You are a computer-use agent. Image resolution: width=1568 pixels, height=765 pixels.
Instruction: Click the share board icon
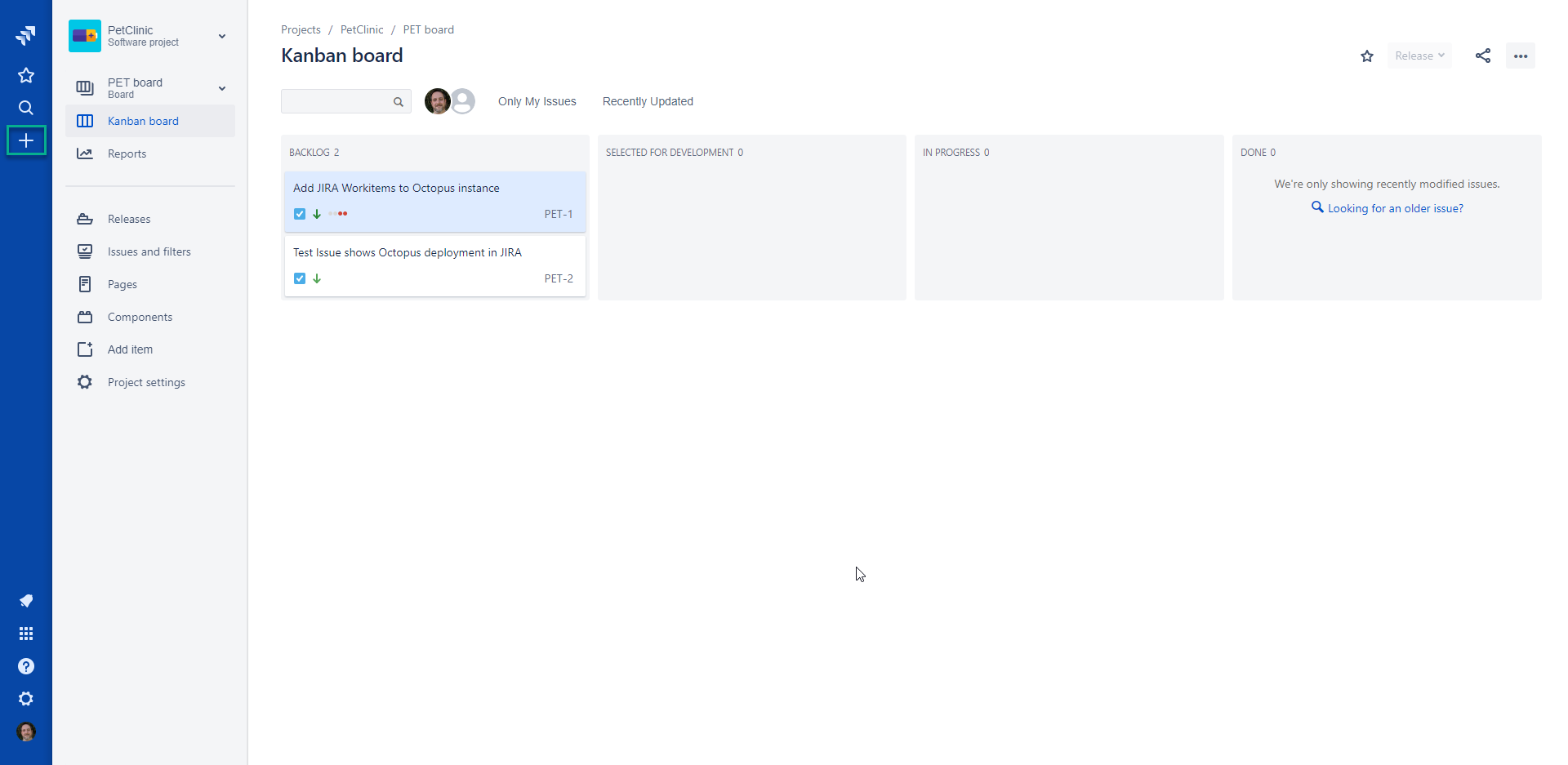[x=1483, y=56]
